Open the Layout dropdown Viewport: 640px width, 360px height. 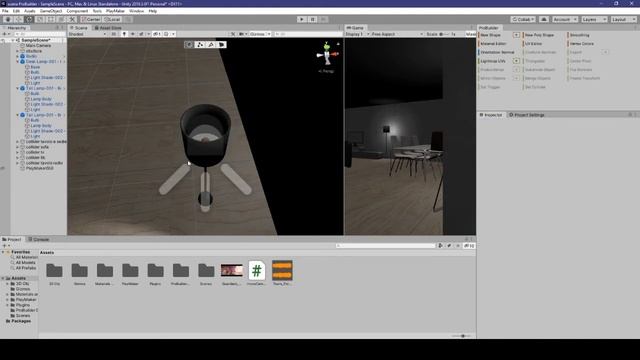pyautogui.click(x=623, y=20)
